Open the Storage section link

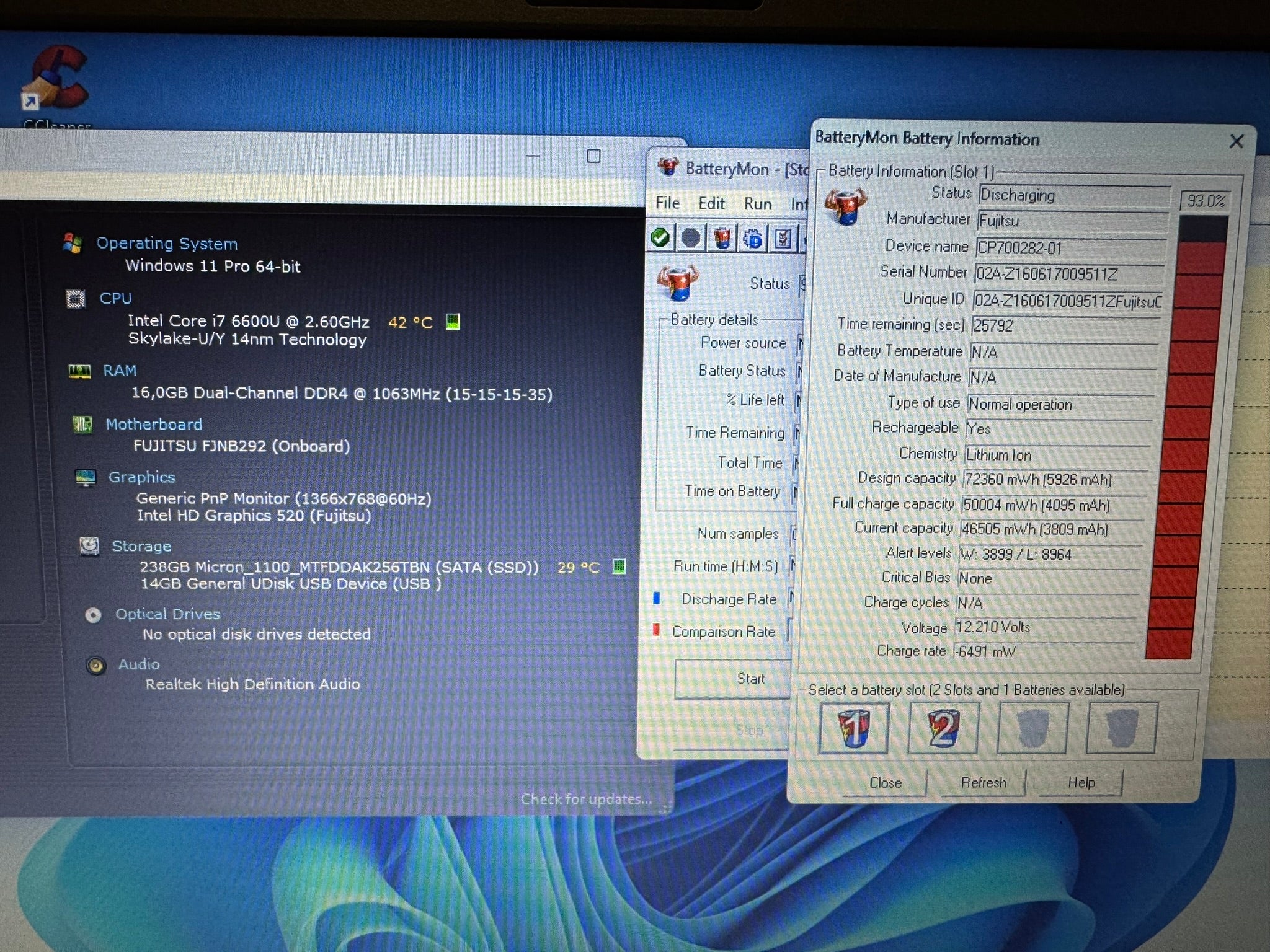click(141, 546)
